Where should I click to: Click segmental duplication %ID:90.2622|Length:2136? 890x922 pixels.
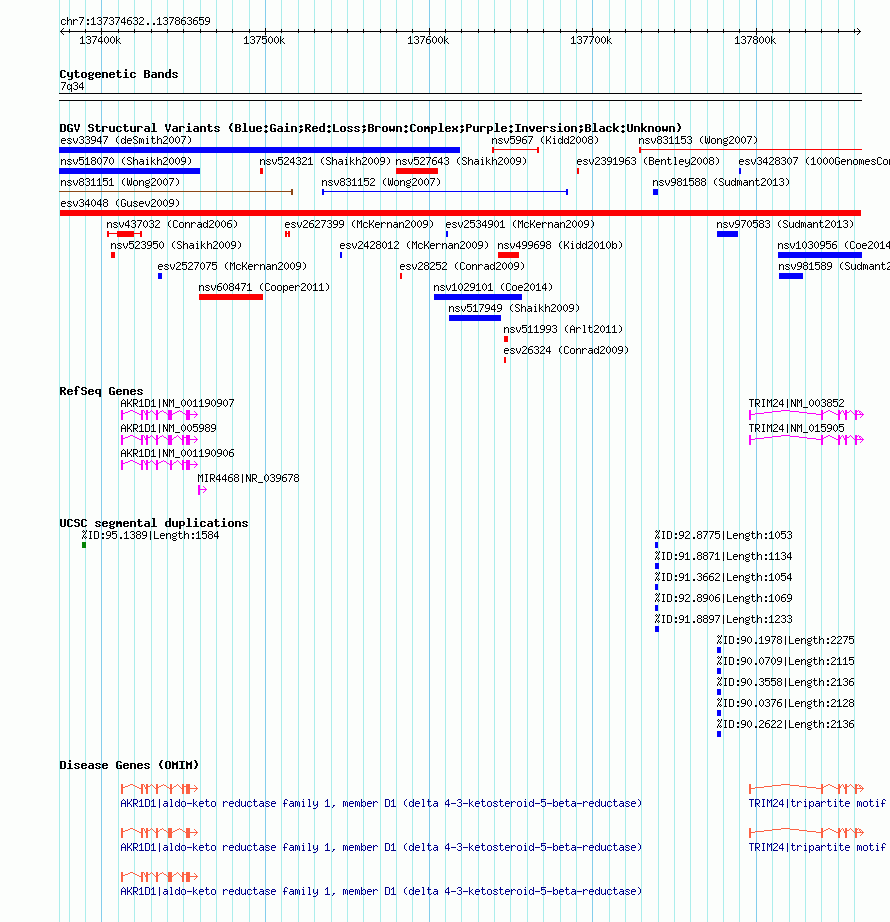(785, 724)
